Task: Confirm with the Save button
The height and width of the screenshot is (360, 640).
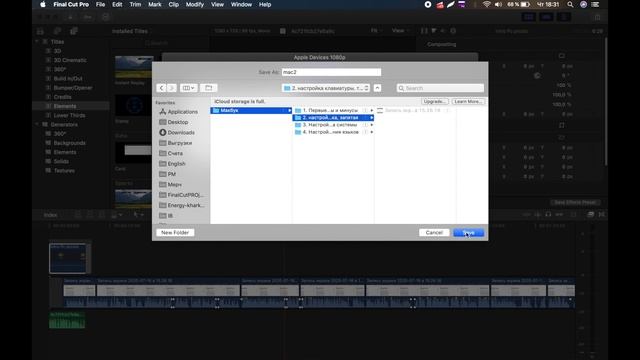Action: [x=469, y=232]
